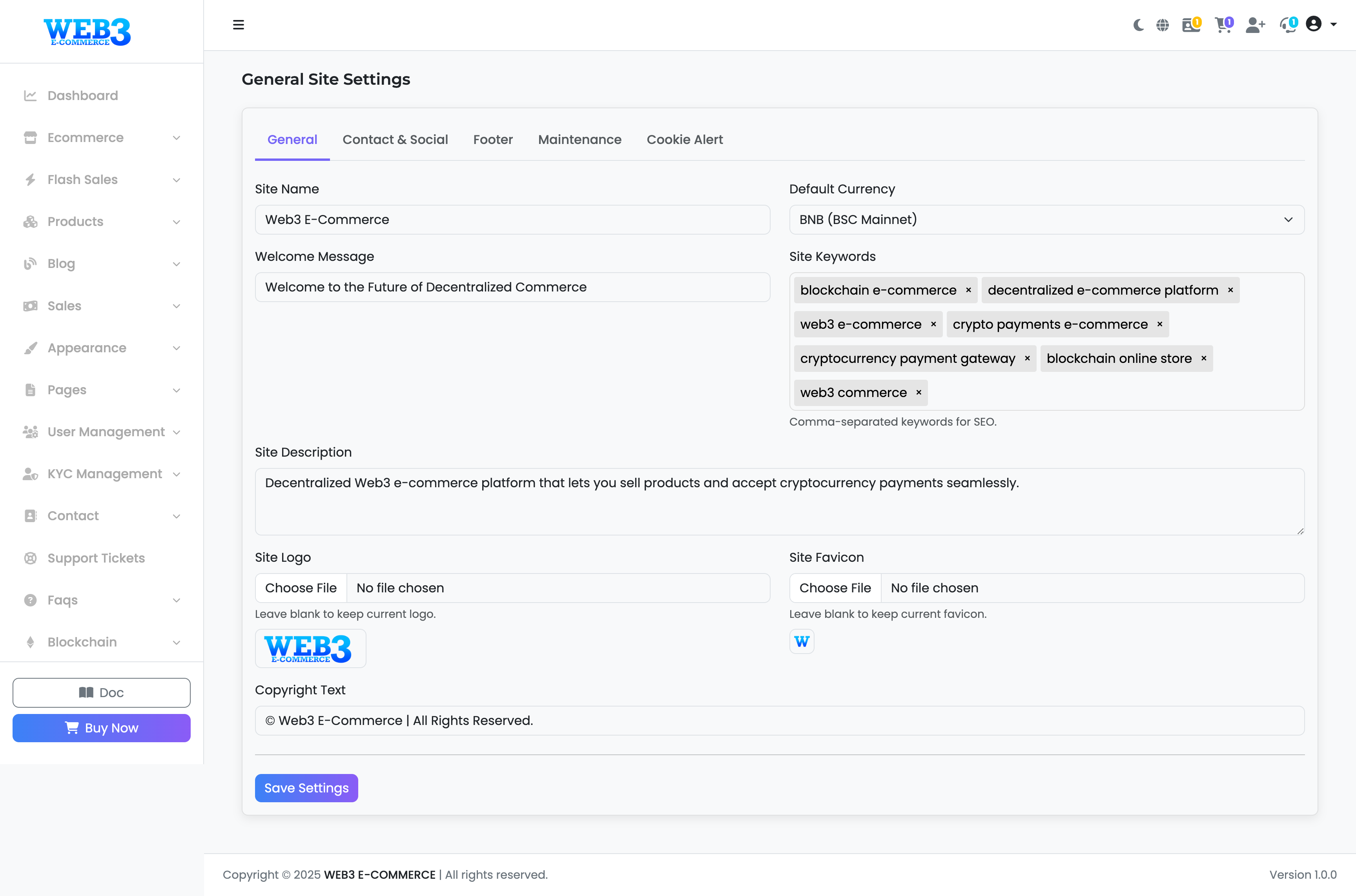Viewport: 1356px width, 896px height.
Task: Toggle sidebar with hamburger menu icon
Action: point(238,25)
